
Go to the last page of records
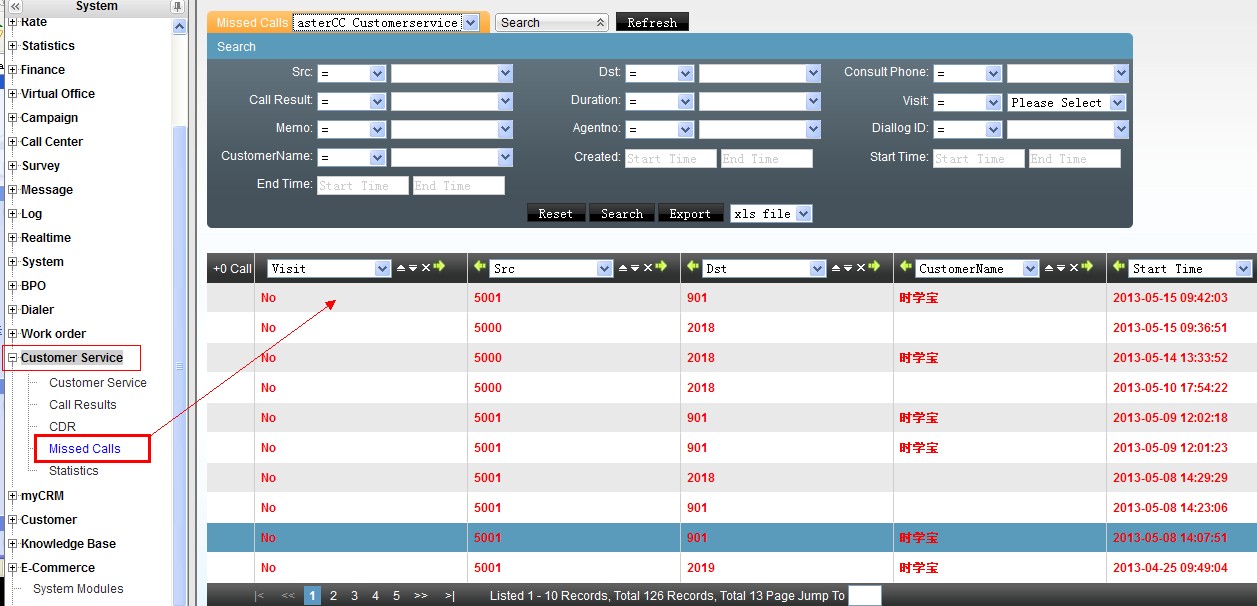[449, 596]
